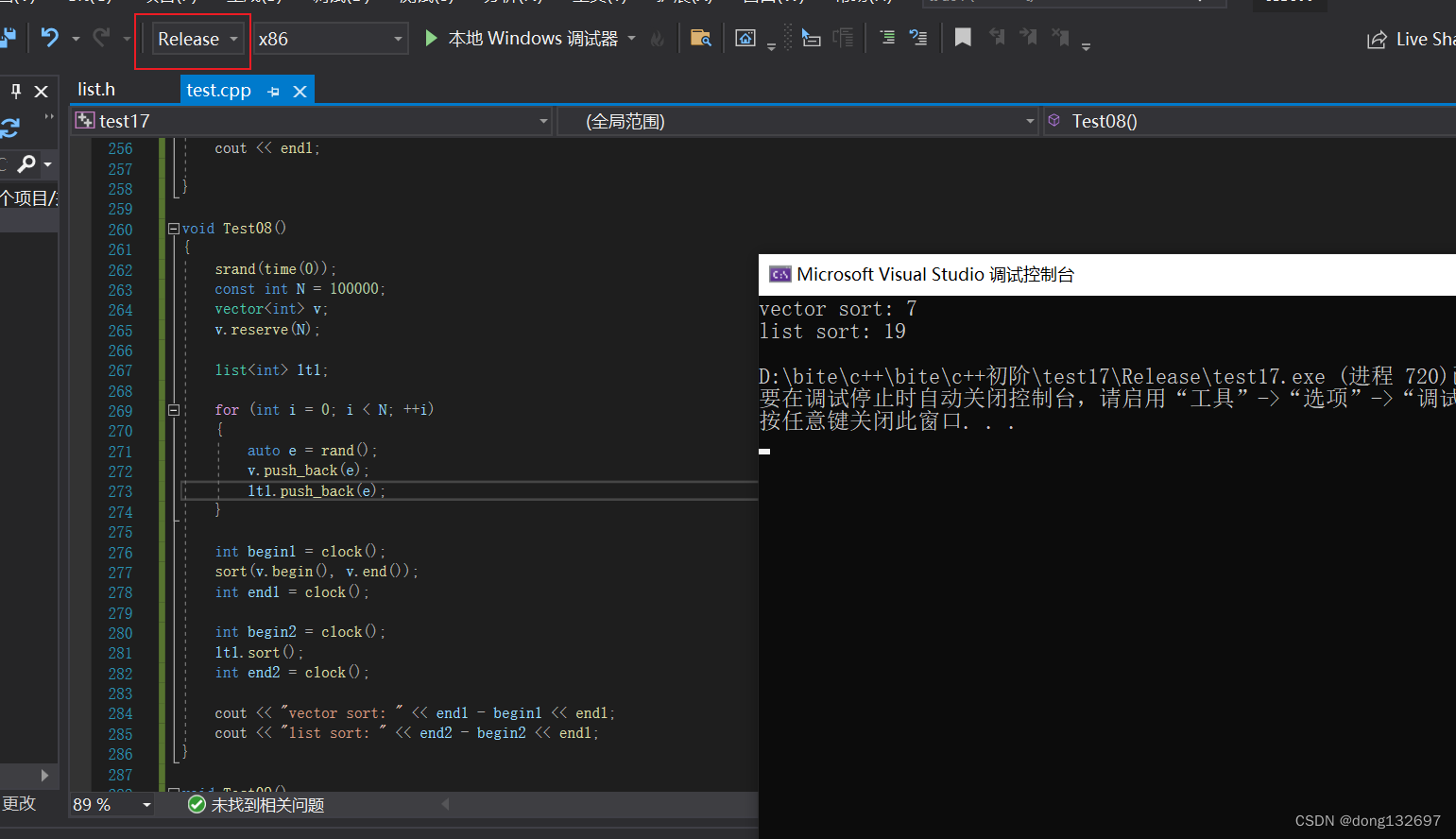This screenshot has height=839, width=1456.
Task: Click the 'list<int> lt1;' code line
Action: point(271,370)
